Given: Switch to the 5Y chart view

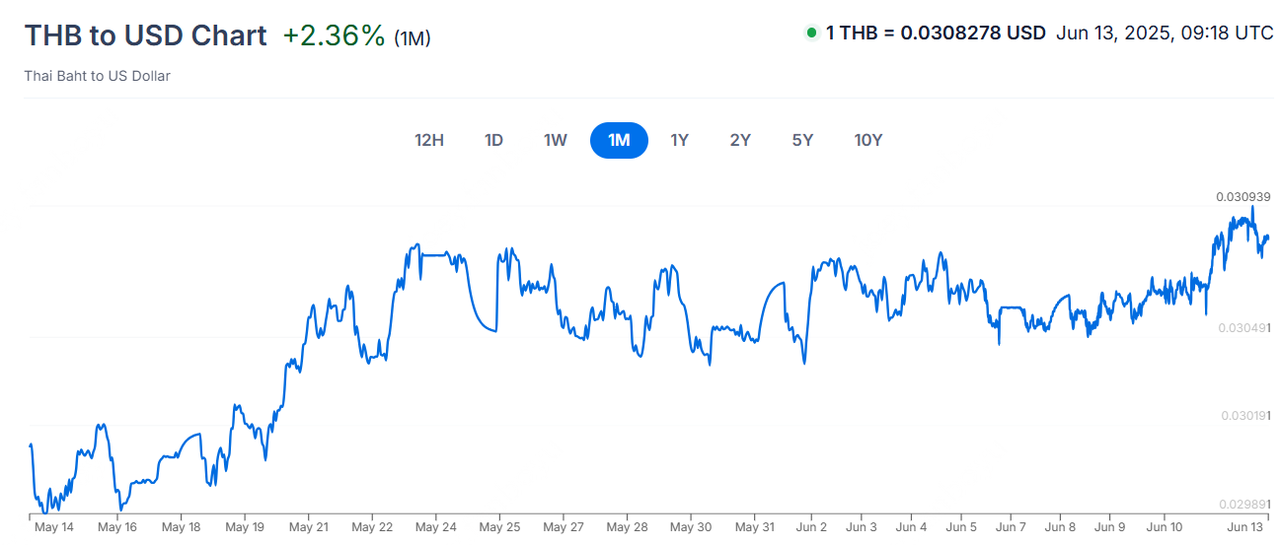Looking at the screenshot, I should (x=802, y=140).
